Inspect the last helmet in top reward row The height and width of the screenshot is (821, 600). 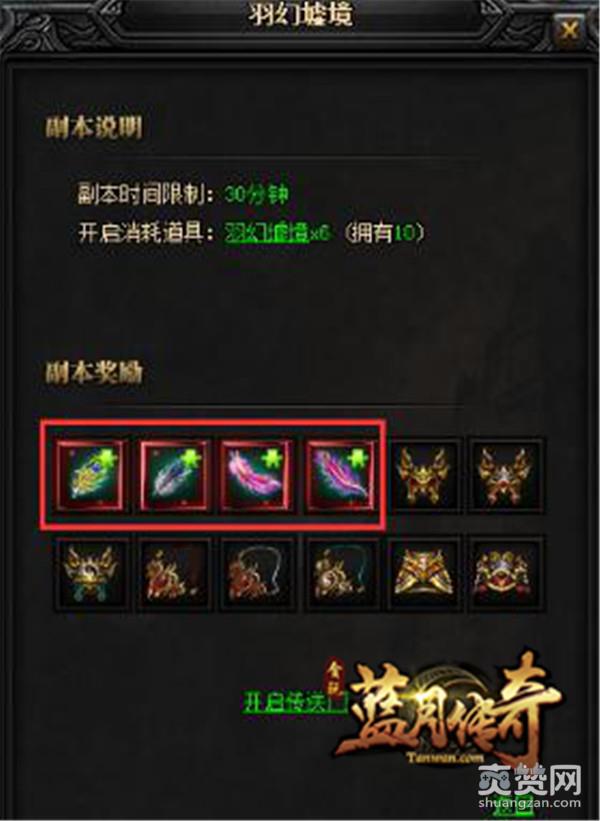[505, 475]
